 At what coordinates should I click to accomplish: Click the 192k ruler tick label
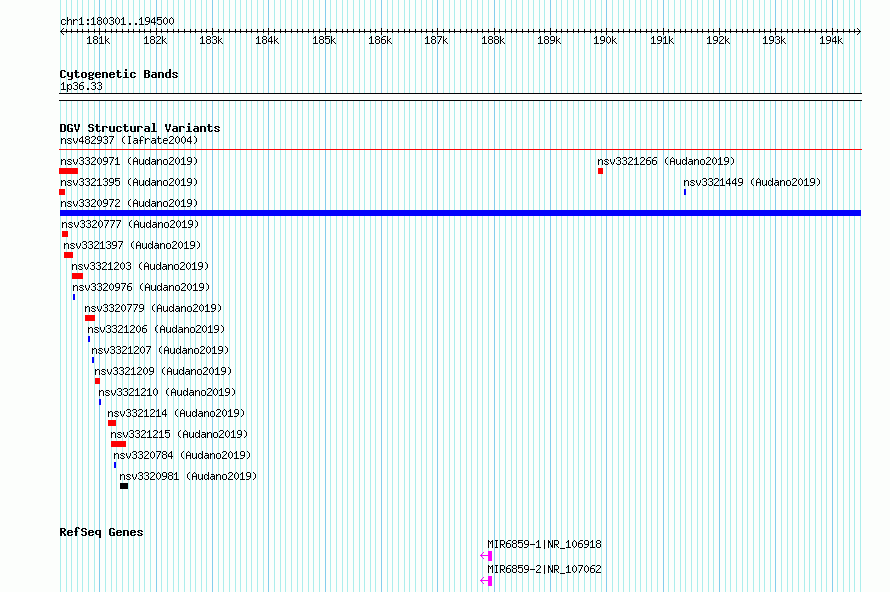pyautogui.click(x=718, y=40)
